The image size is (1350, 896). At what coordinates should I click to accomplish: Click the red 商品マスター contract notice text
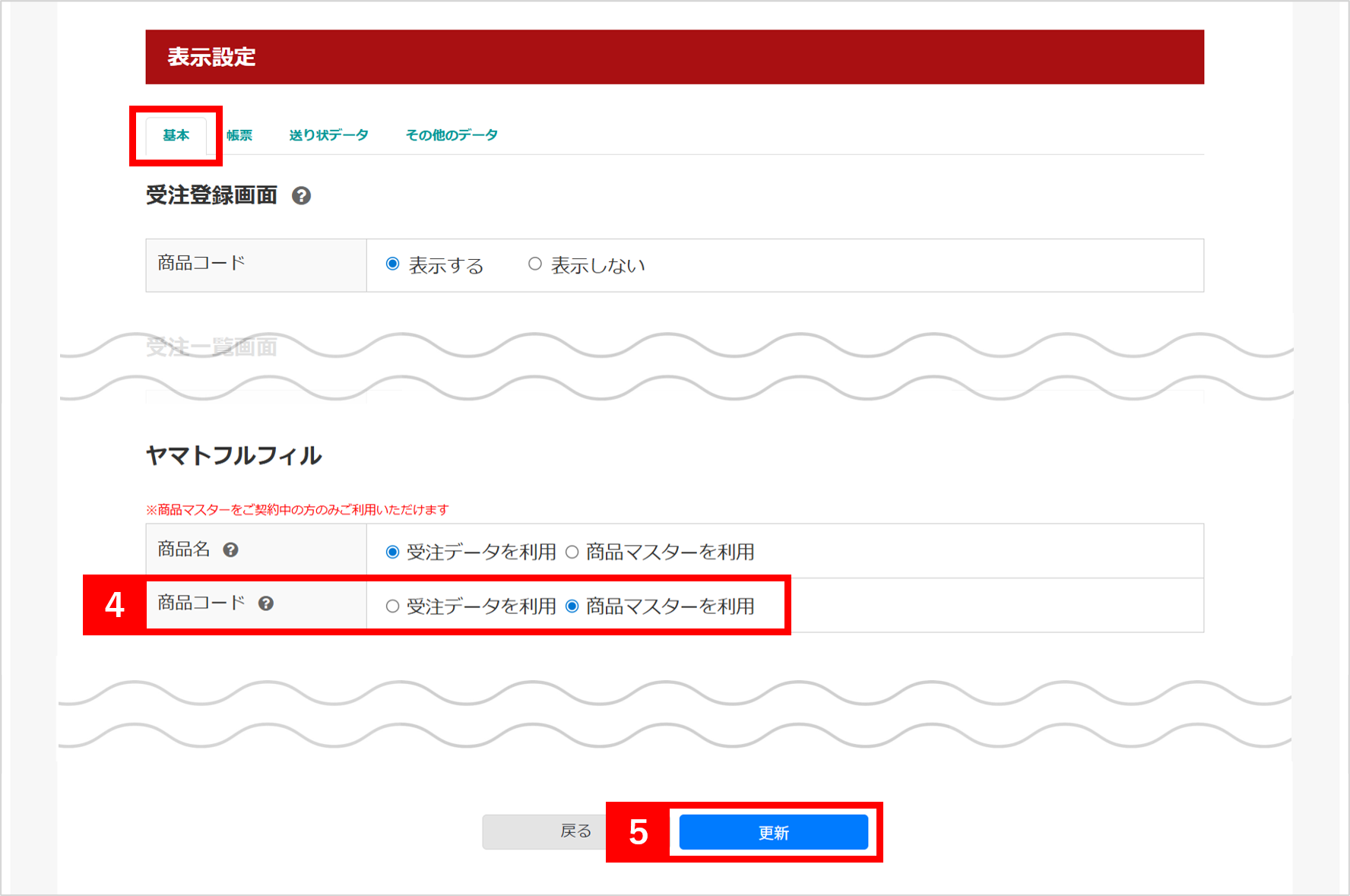pyautogui.click(x=297, y=509)
